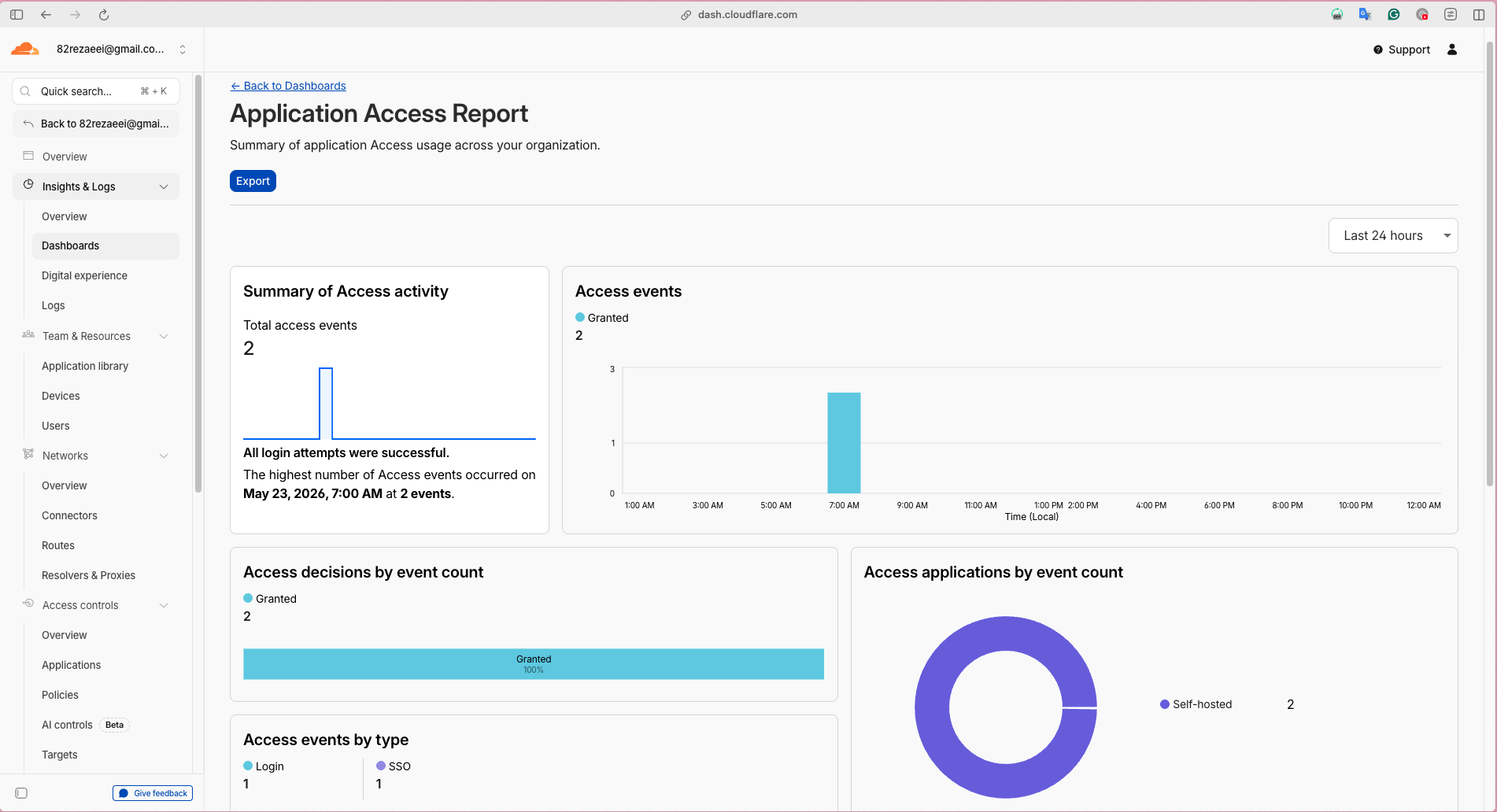Click the 7:00 AM bar in Access events
Screen dimensions: 1497x812
pos(844,443)
